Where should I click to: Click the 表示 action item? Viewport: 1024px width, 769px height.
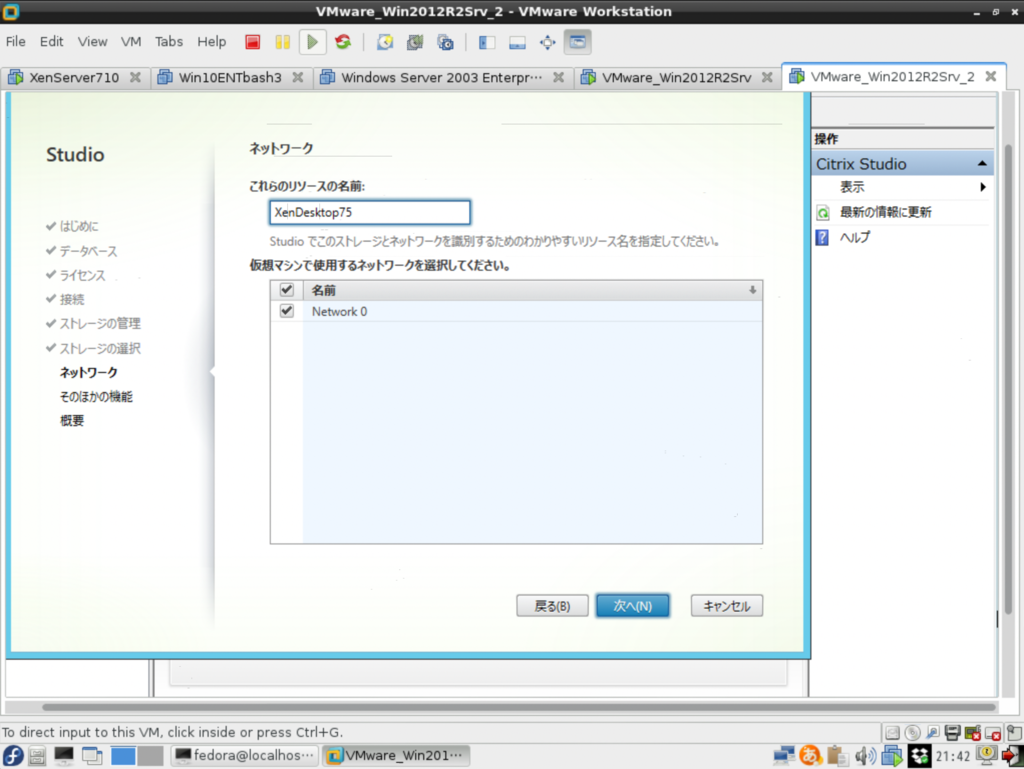852,187
